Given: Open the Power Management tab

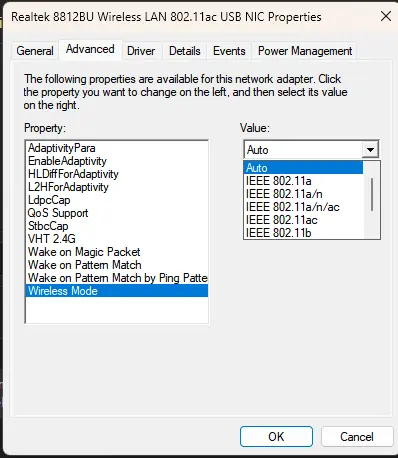Looking at the screenshot, I should point(305,51).
